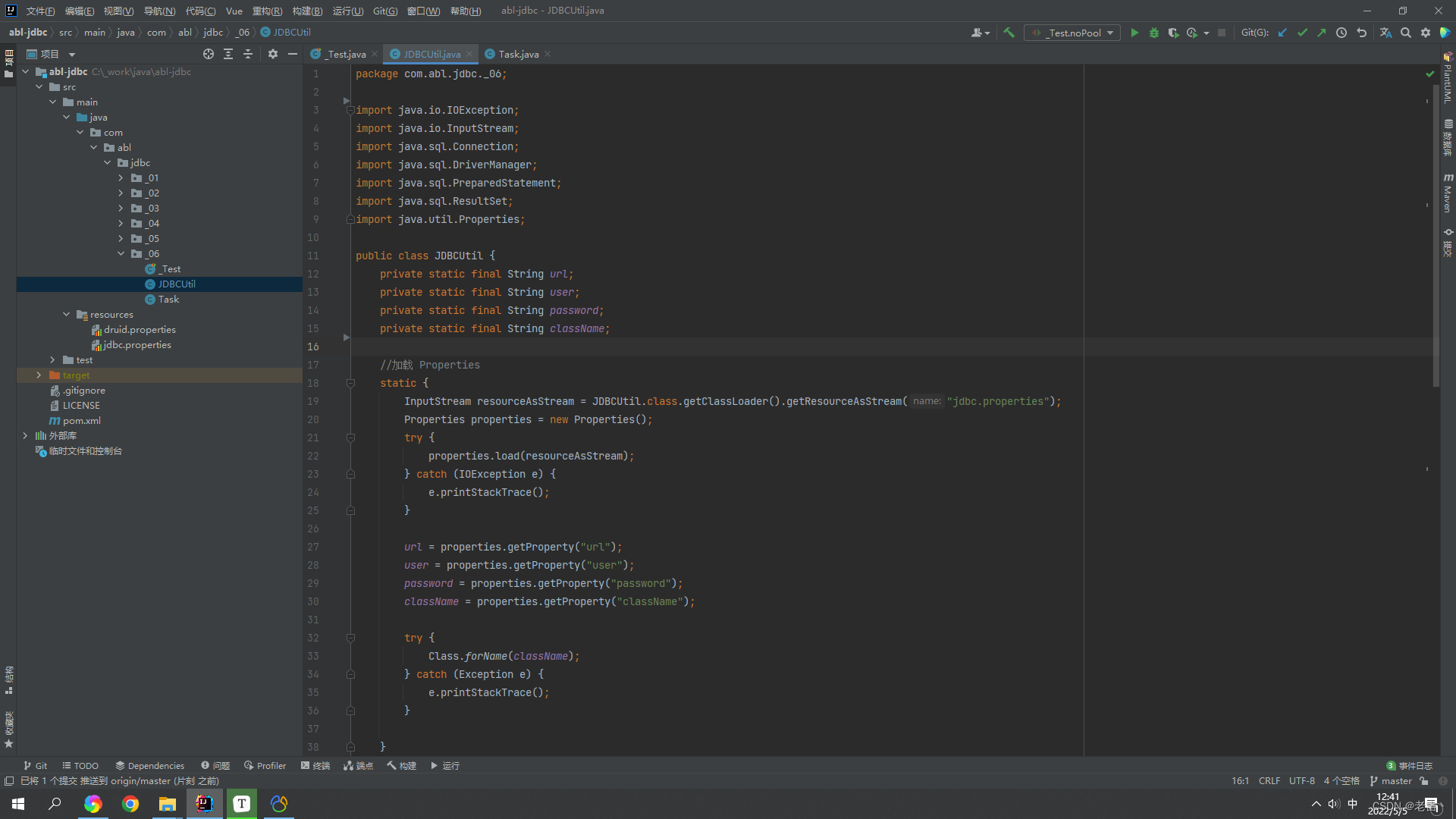Stop the running process button
The height and width of the screenshot is (819, 1456).
pyautogui.click(x=1222, y=33)
